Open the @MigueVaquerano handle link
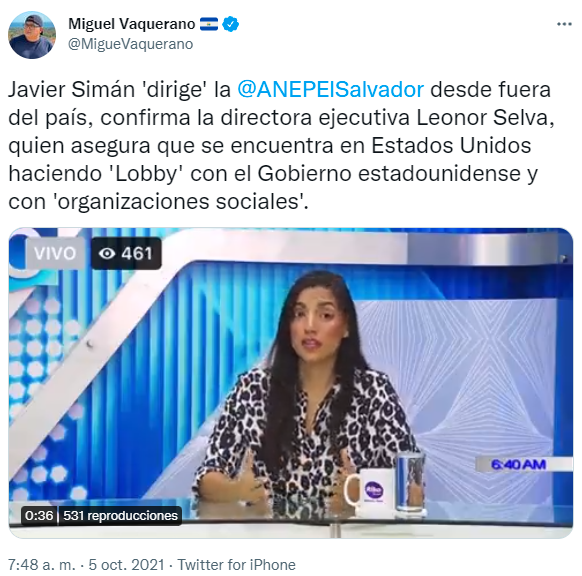The image size is (582, 576). click(130, 44)
